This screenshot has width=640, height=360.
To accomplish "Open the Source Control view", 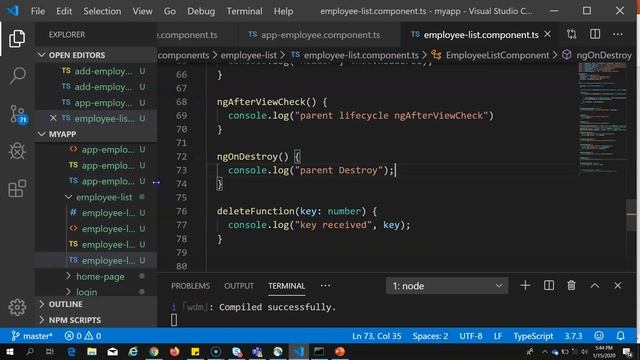I will [18, 114].
